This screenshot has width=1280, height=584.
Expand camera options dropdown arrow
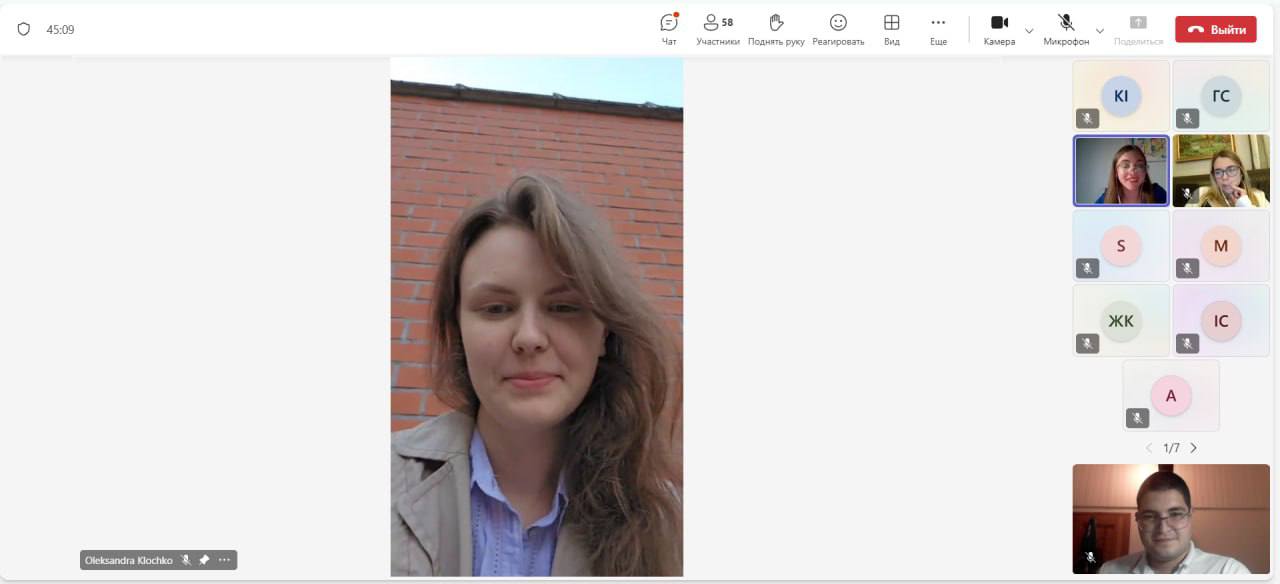pos(1029,31)
